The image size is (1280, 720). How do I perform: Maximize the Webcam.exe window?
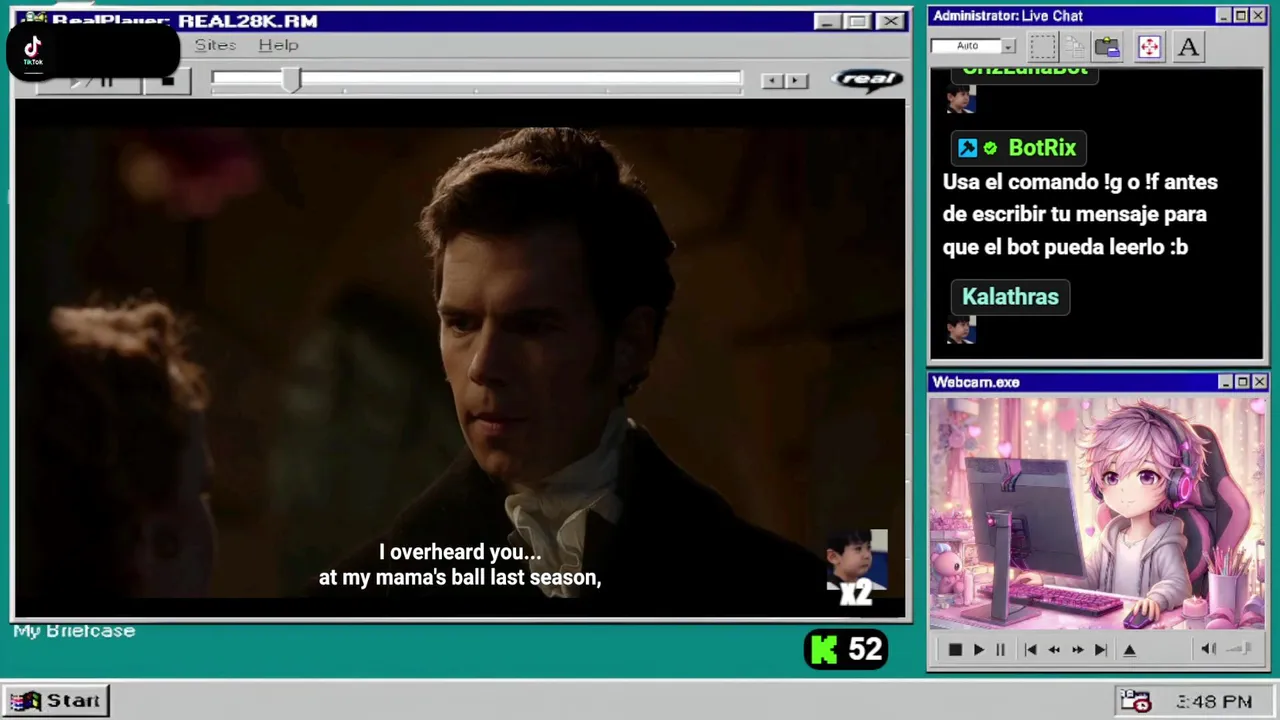(1241, 382)
